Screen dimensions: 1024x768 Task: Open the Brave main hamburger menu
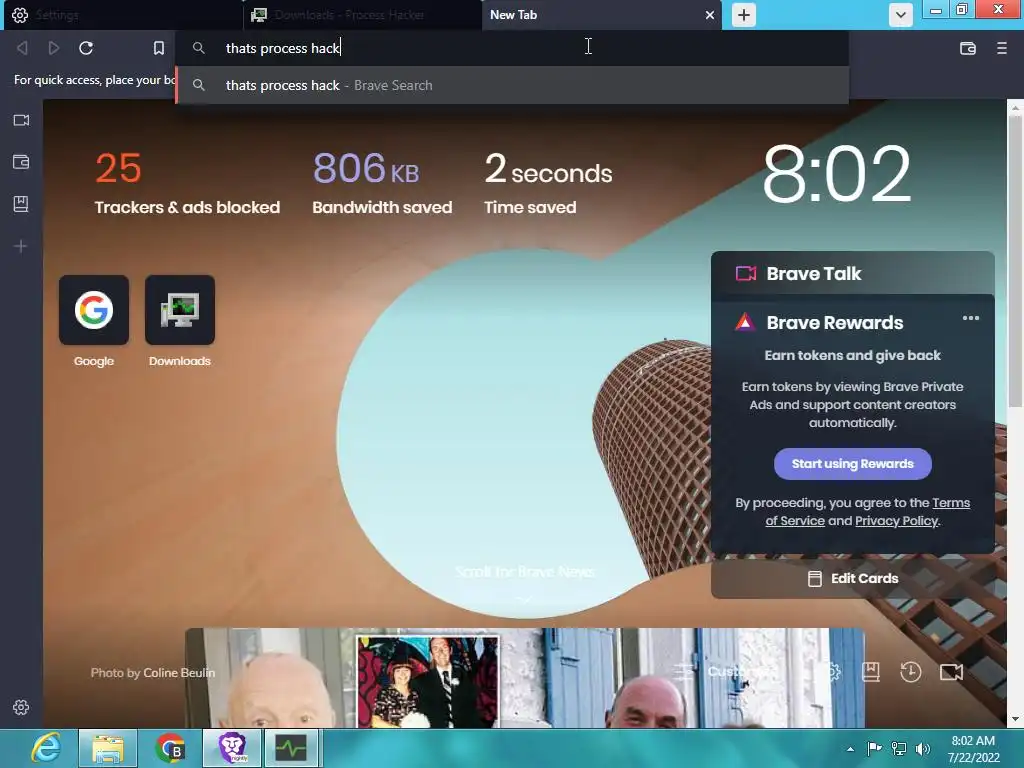pos(1002,48)
